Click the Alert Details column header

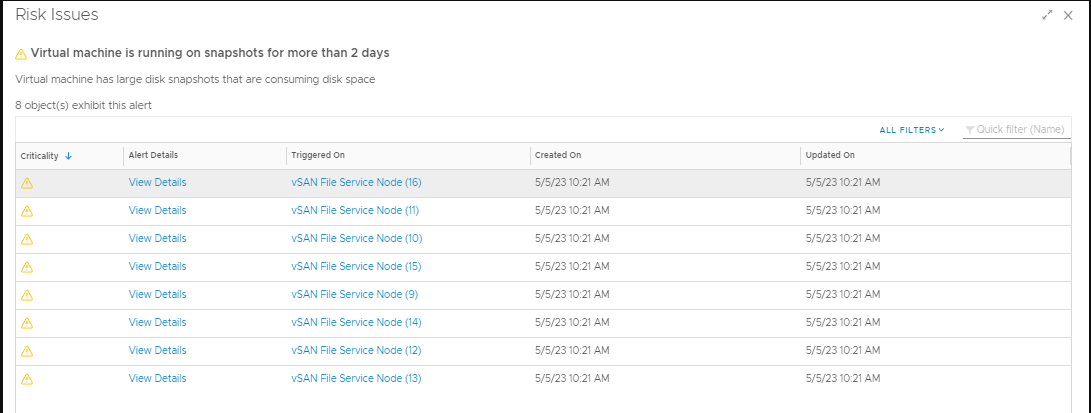pyautogui.click(x=153, y=156)
